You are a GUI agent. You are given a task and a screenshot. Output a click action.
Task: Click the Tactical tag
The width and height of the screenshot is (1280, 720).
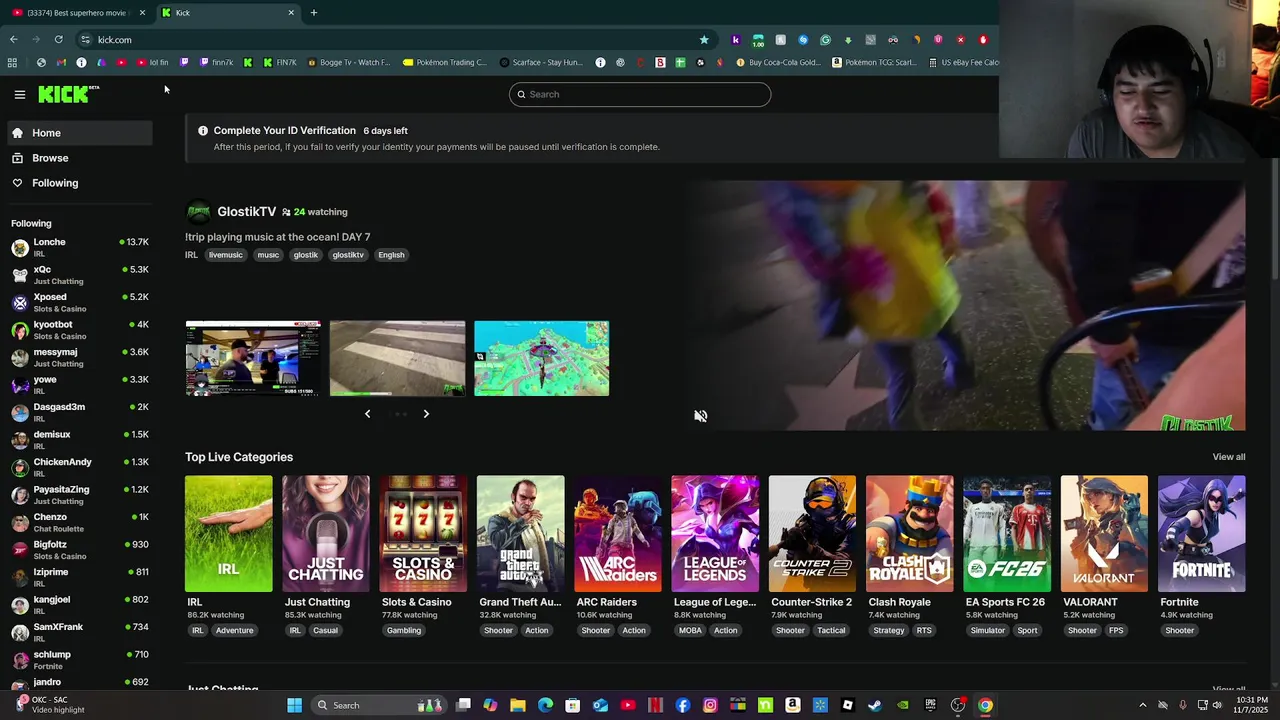831,631
